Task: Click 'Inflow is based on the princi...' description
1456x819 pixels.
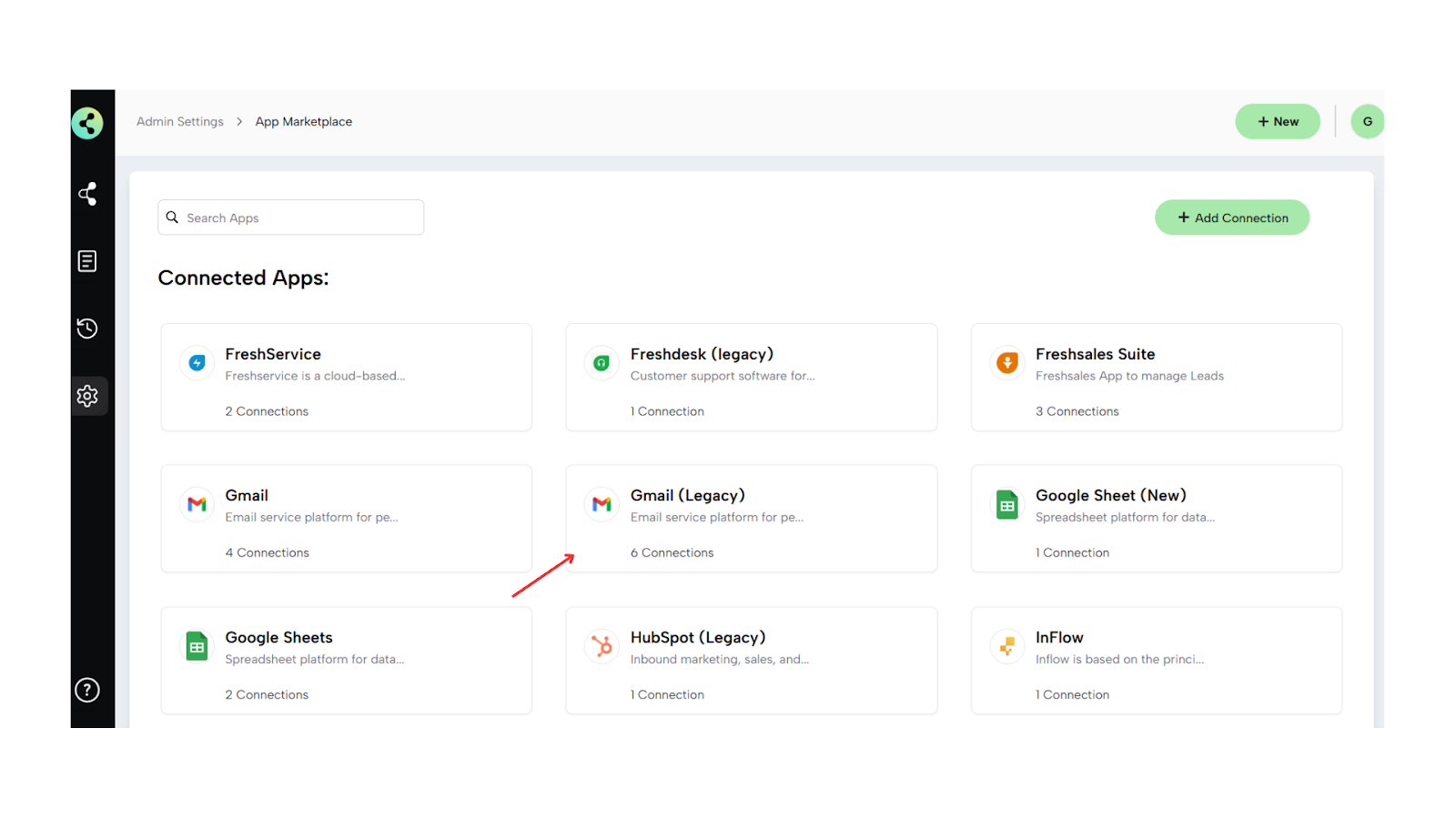Action: pyautogui.click(x=1119, y=659)
